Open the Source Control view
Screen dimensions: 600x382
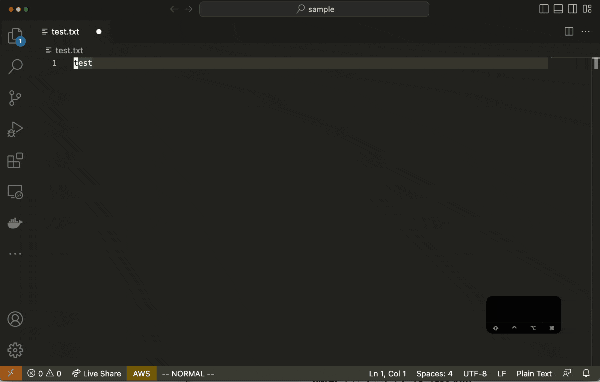pyautogui.click(x=15, y=98)
